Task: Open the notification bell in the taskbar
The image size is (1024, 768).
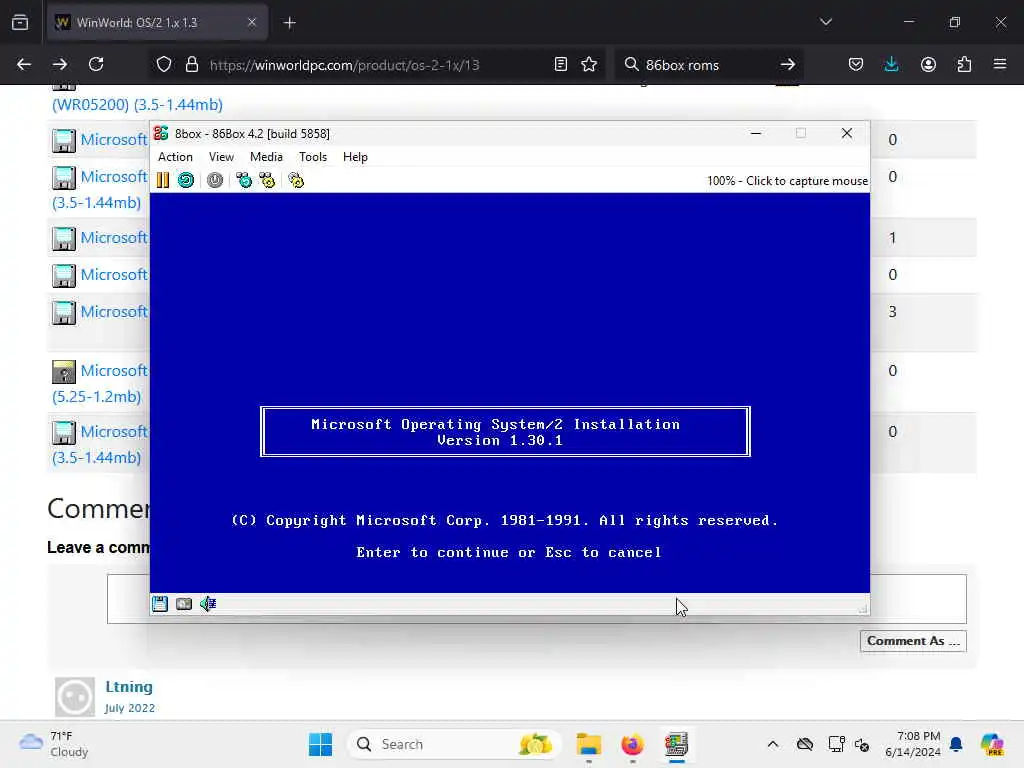Action: pos(956,744)
